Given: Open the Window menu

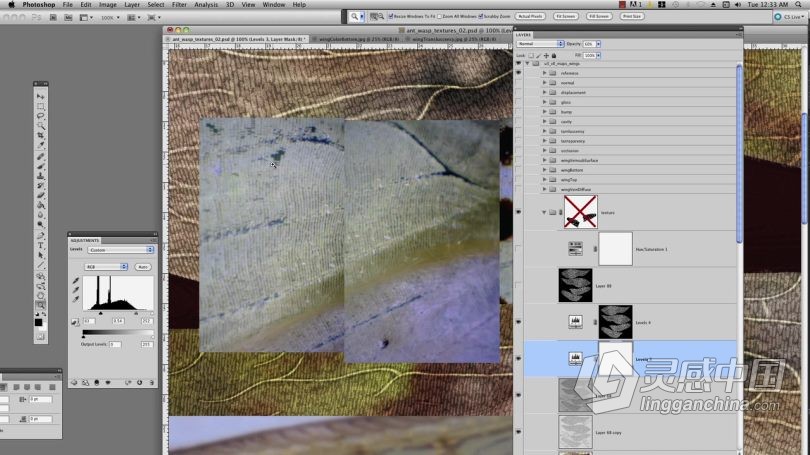Looking at the screenshot, I should (274, 5).
